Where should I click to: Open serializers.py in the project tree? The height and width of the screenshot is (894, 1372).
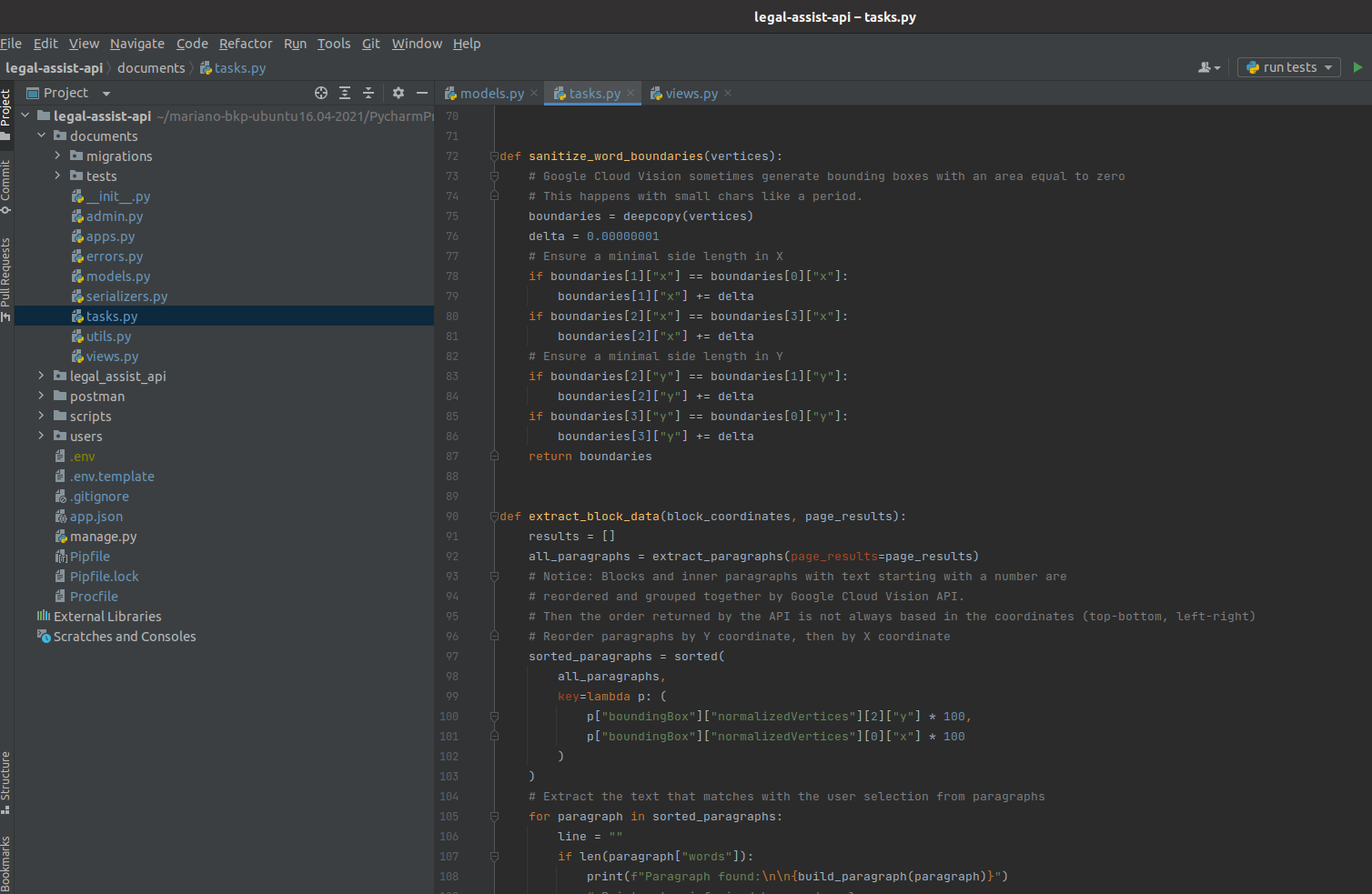(x=126, y=296)
